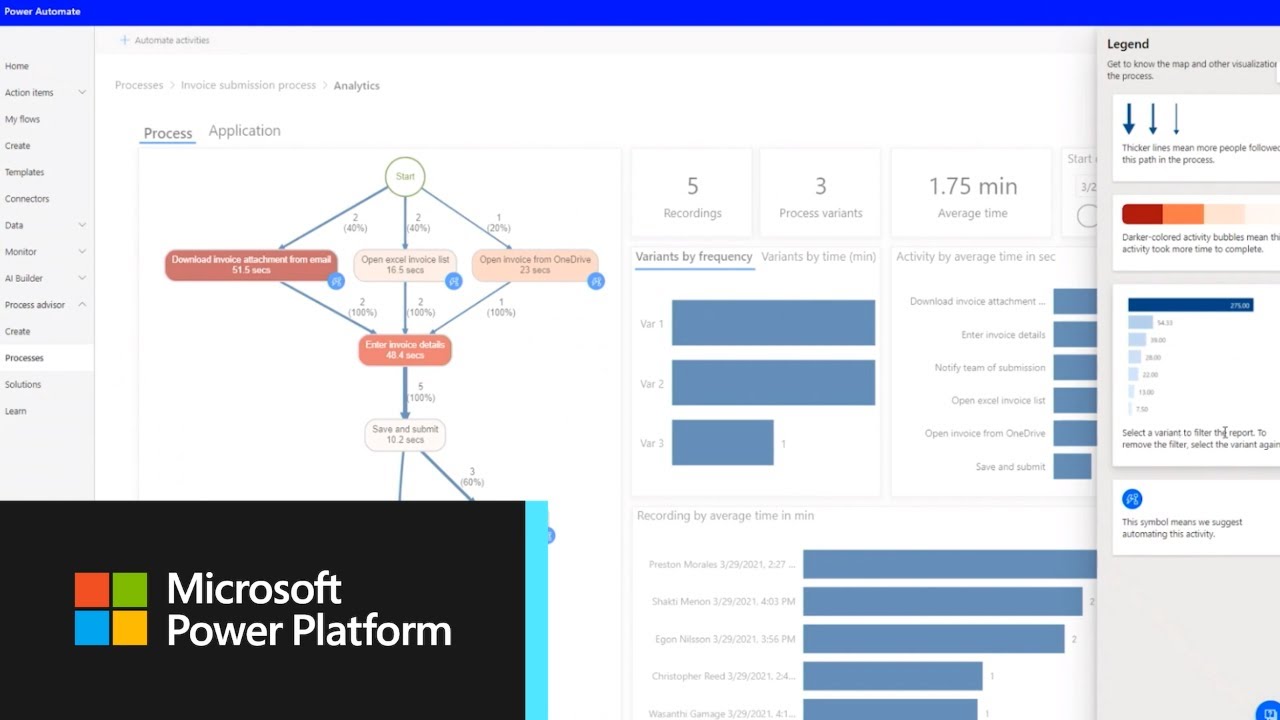Click the Automate activities button
1280x720 pixels.
(x=164, y=40)
